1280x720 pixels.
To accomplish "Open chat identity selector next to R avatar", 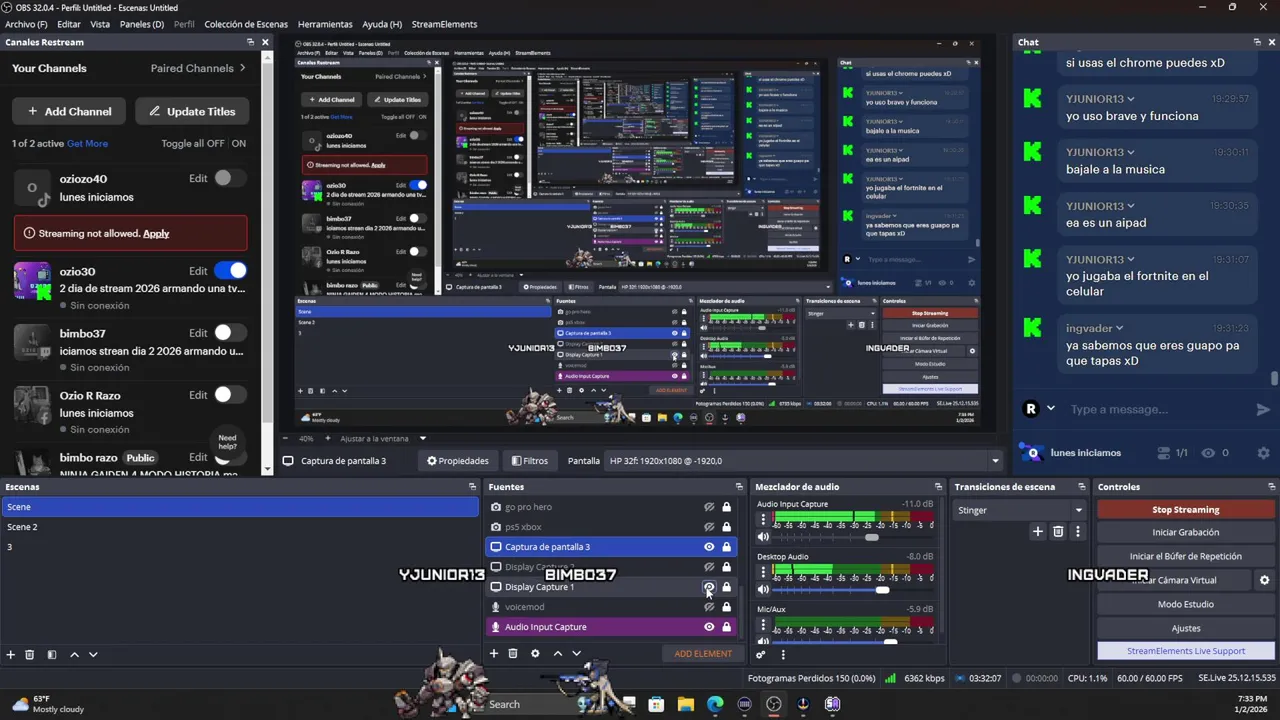I will 1050,409.
